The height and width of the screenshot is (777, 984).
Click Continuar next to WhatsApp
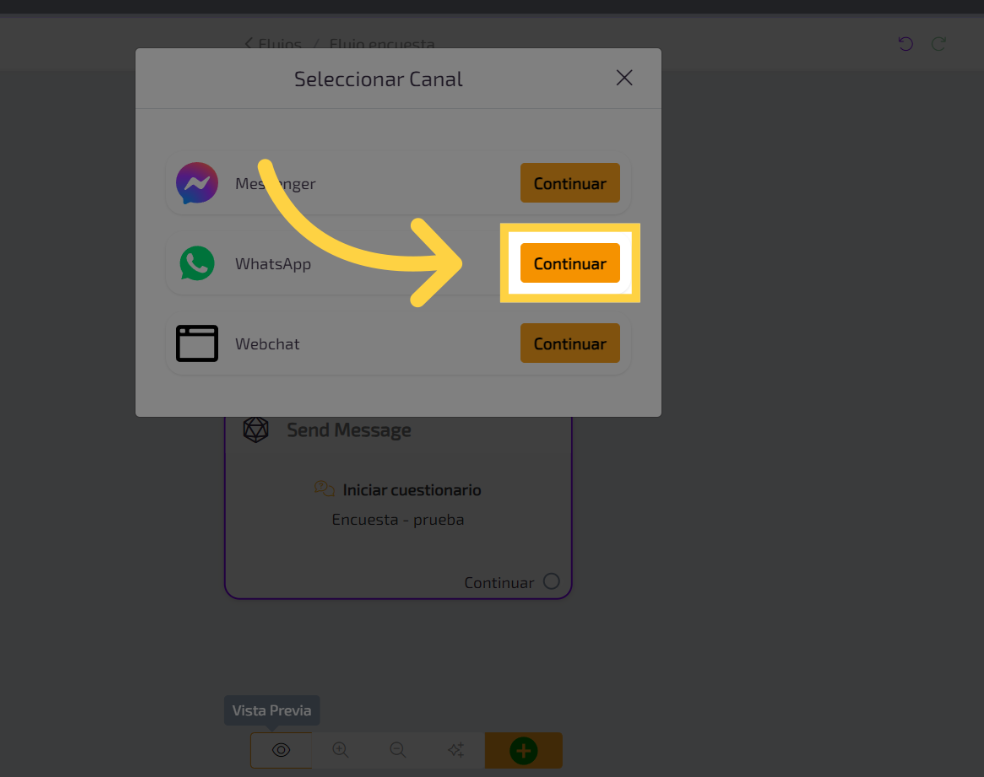pos(569,263)
